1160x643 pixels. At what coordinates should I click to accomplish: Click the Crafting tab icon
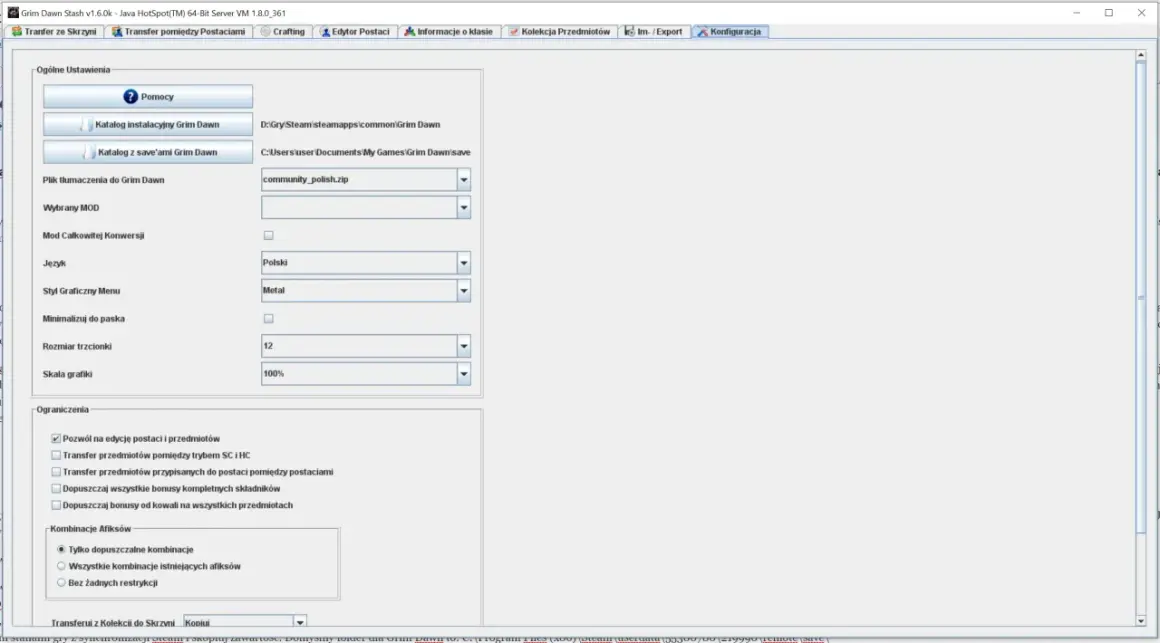266,32
